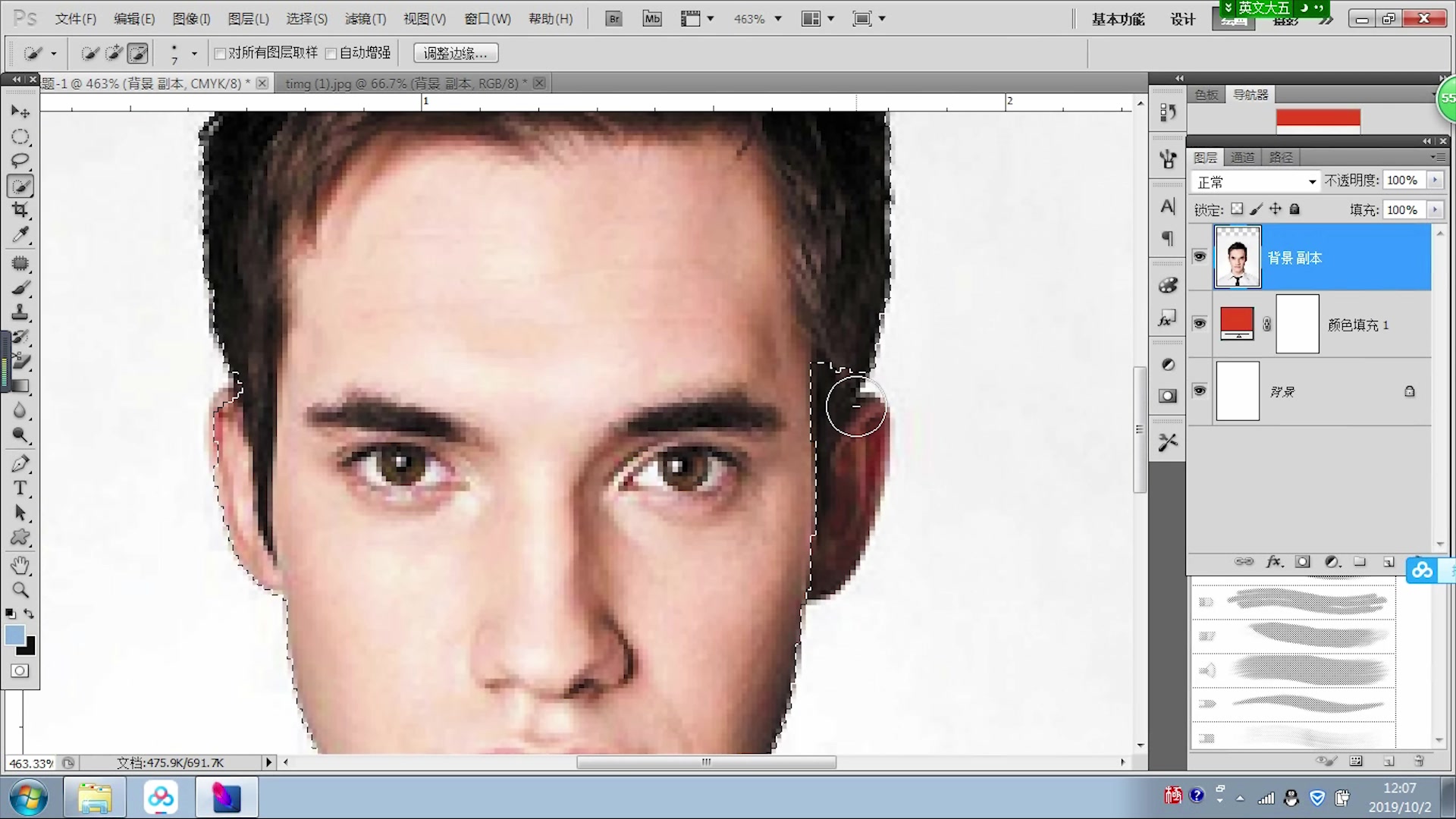Select the Move tool

(20, 112)
